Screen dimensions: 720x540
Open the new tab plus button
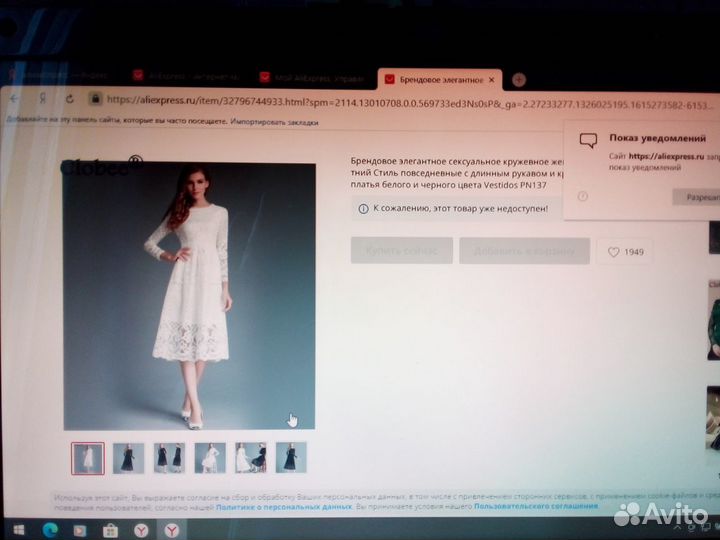coord(519,79)
